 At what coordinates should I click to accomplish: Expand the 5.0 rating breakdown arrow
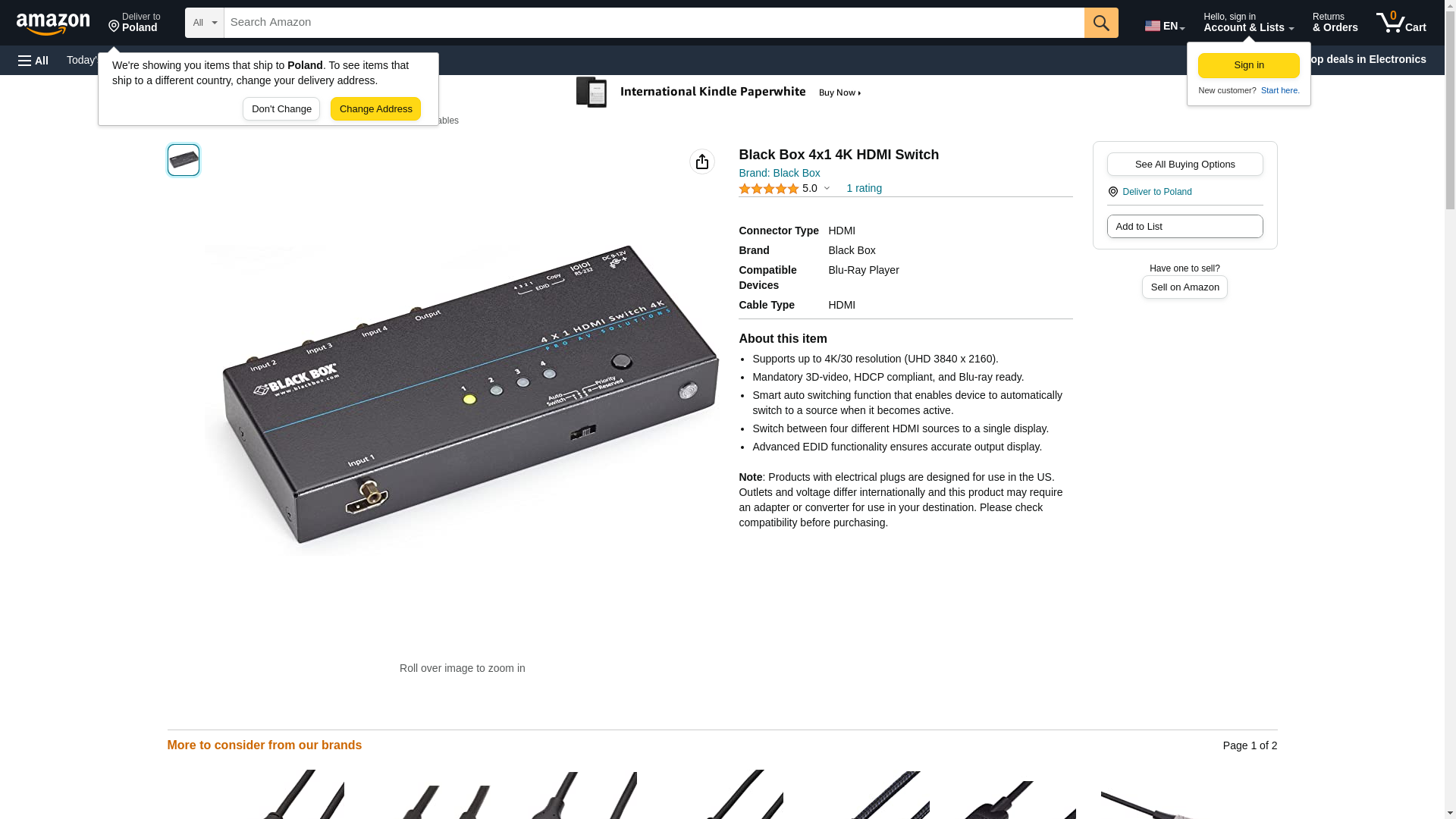coord(827,188)
